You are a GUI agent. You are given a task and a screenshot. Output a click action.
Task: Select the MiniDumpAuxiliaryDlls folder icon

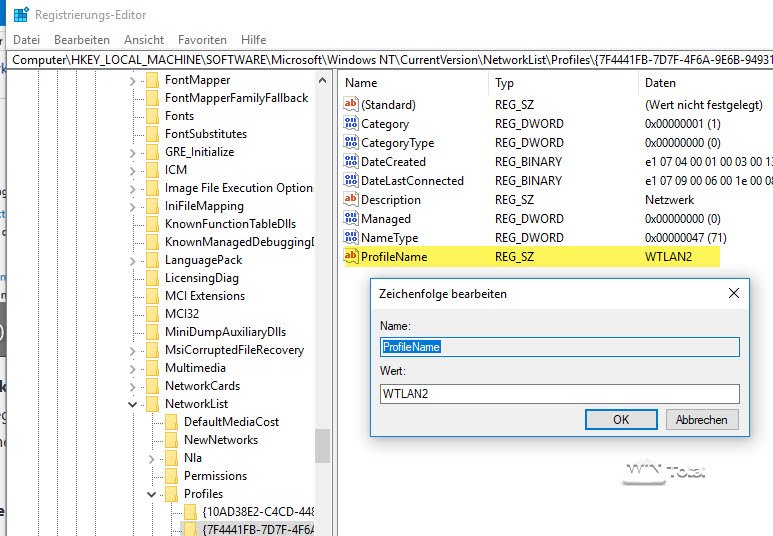point(152,332)
